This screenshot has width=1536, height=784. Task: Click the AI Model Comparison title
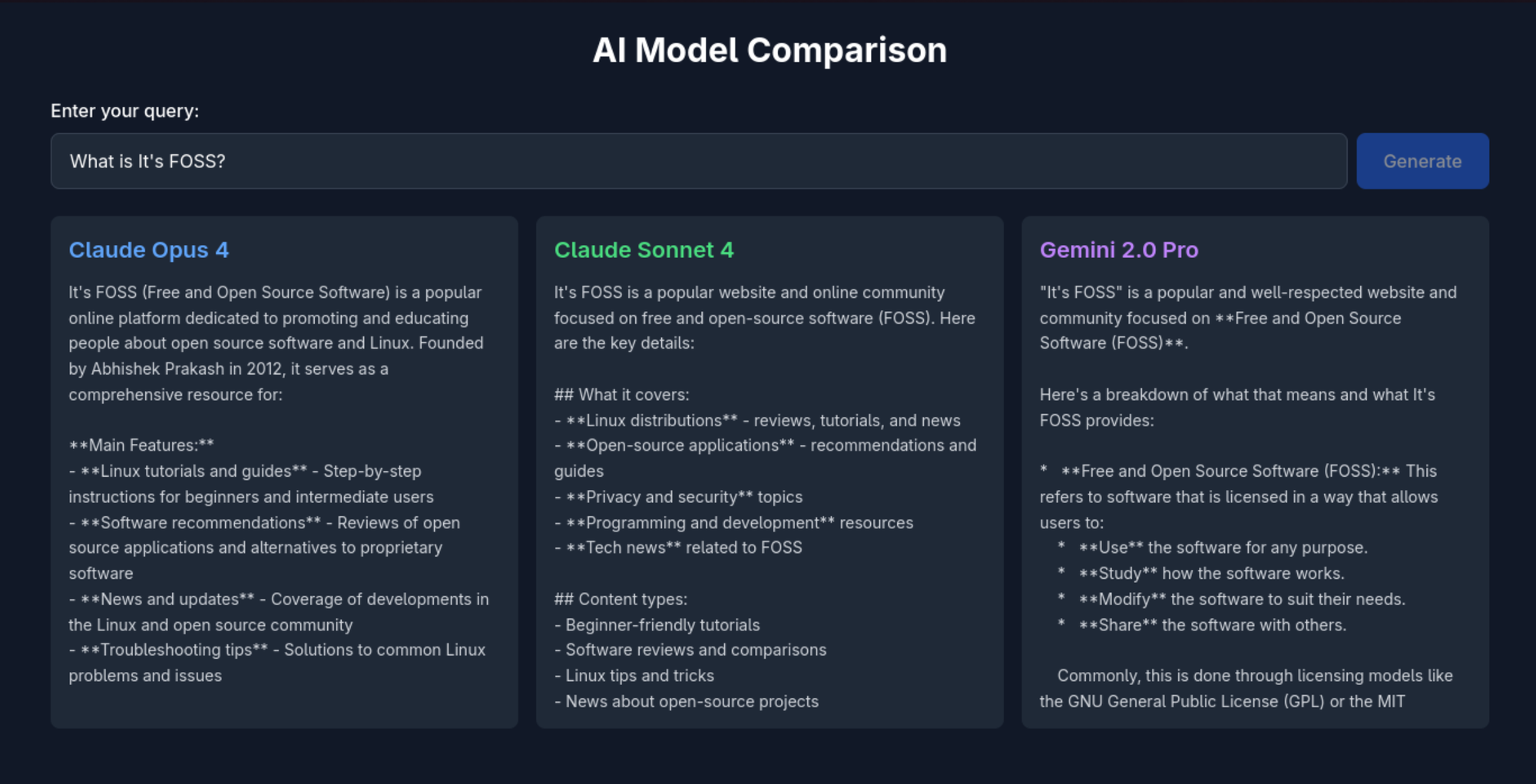click(769, 51)
